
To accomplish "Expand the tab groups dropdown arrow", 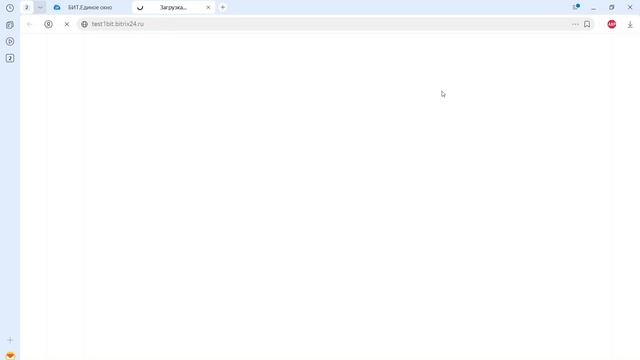I will (40, 7).
